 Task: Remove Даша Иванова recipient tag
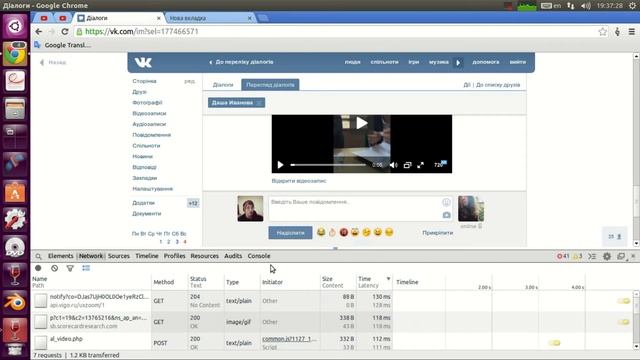(x=260, y=103)
